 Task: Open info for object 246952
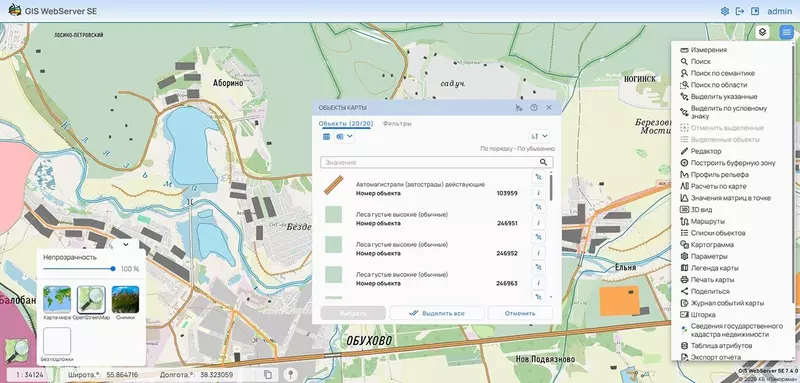pyautogui.click(x=538, y=252)
